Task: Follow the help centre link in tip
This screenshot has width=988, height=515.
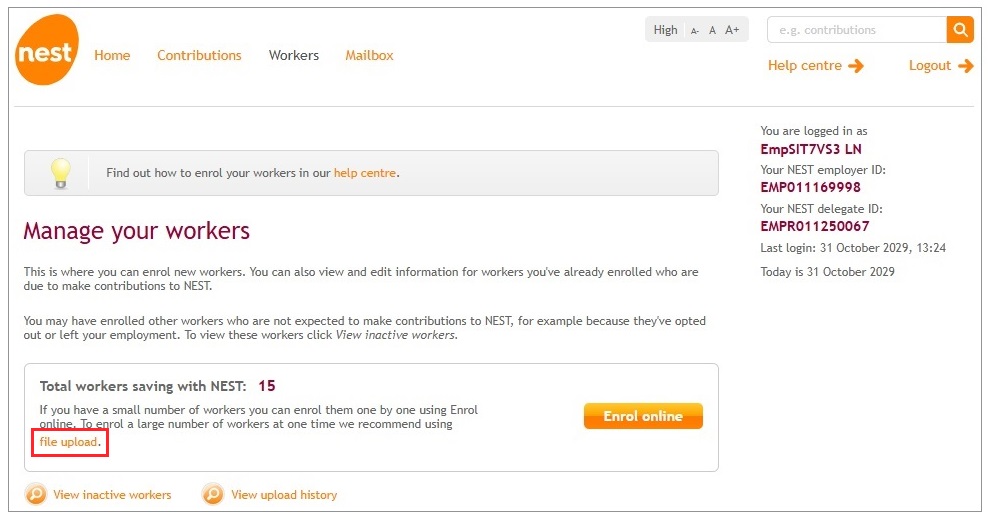Action: [x=365, y=173]
